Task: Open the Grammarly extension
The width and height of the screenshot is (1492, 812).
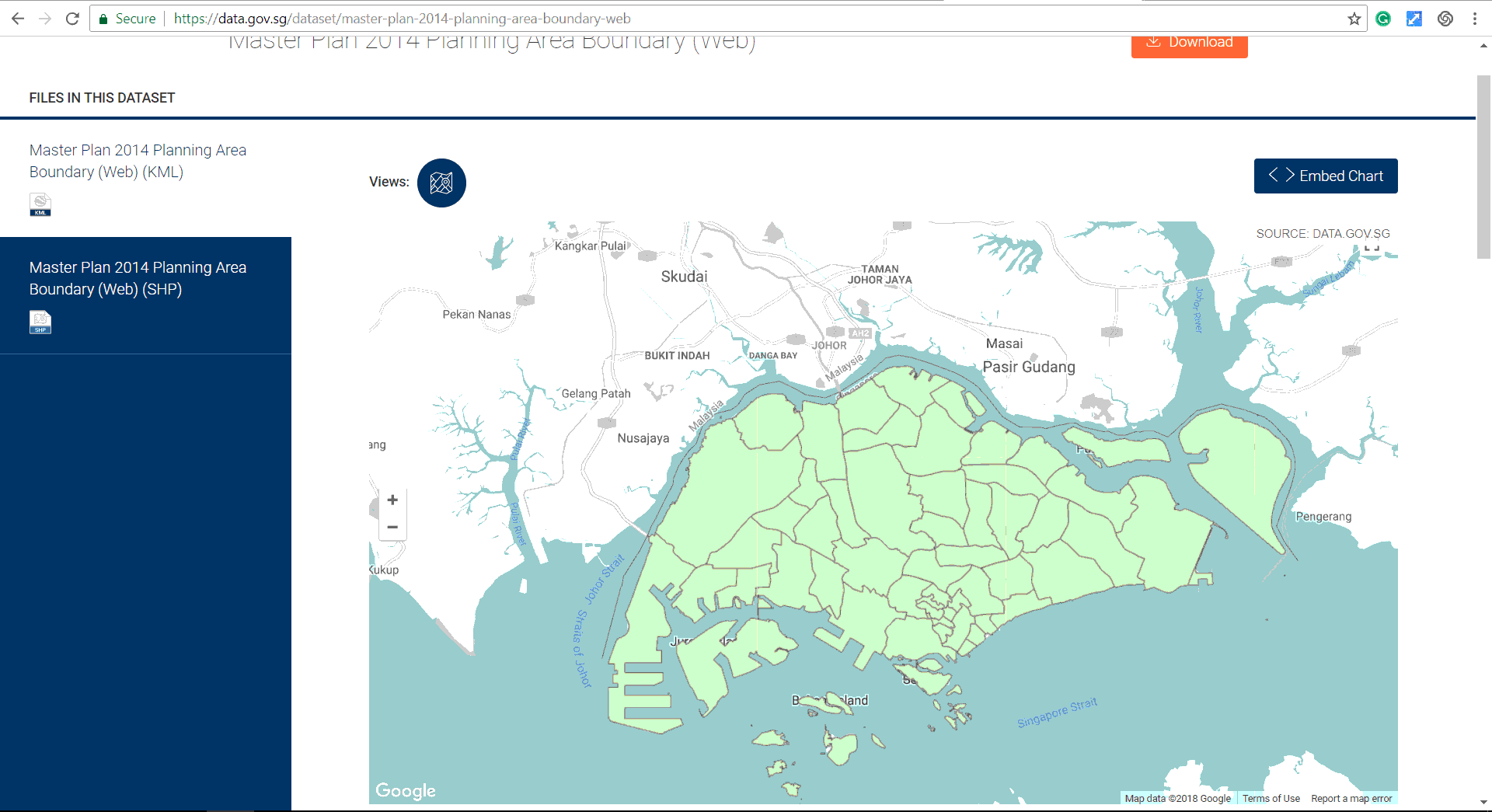Action: pyautogui.click(x=1383, y=19)
